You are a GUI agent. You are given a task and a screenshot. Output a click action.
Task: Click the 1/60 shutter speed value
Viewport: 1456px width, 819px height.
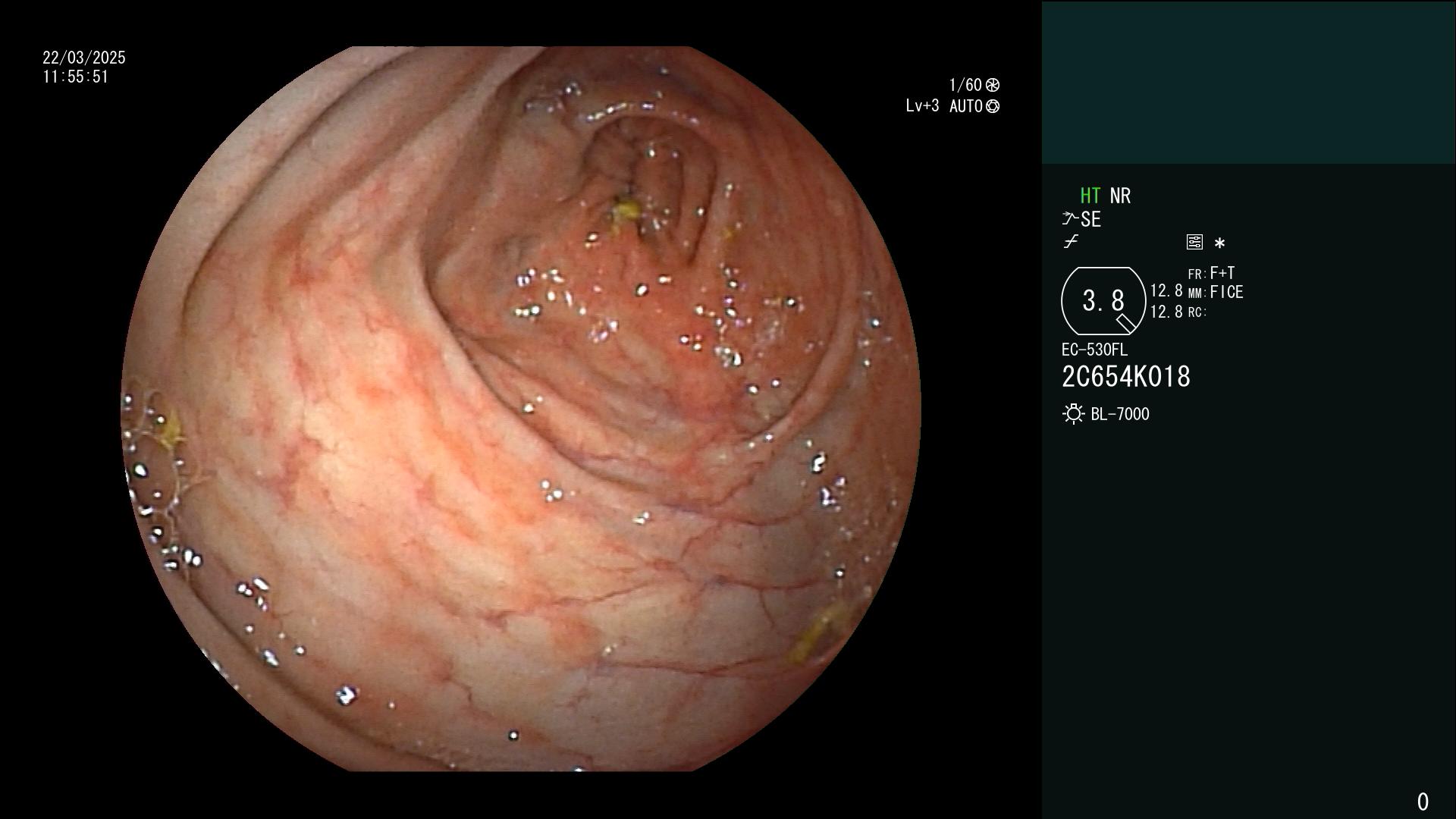(x=965, y=85)
